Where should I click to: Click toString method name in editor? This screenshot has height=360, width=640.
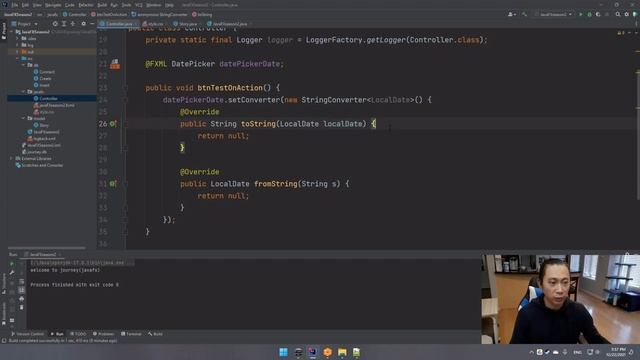pyautogui.click(x=258, y=124)
